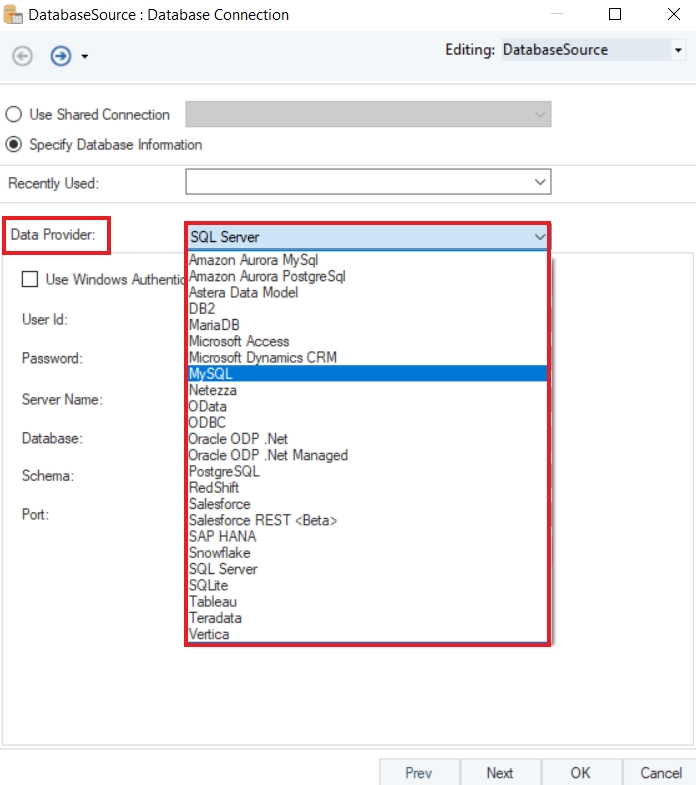Confirm with the OK button
696x785 pixels.
pos(581,772)
